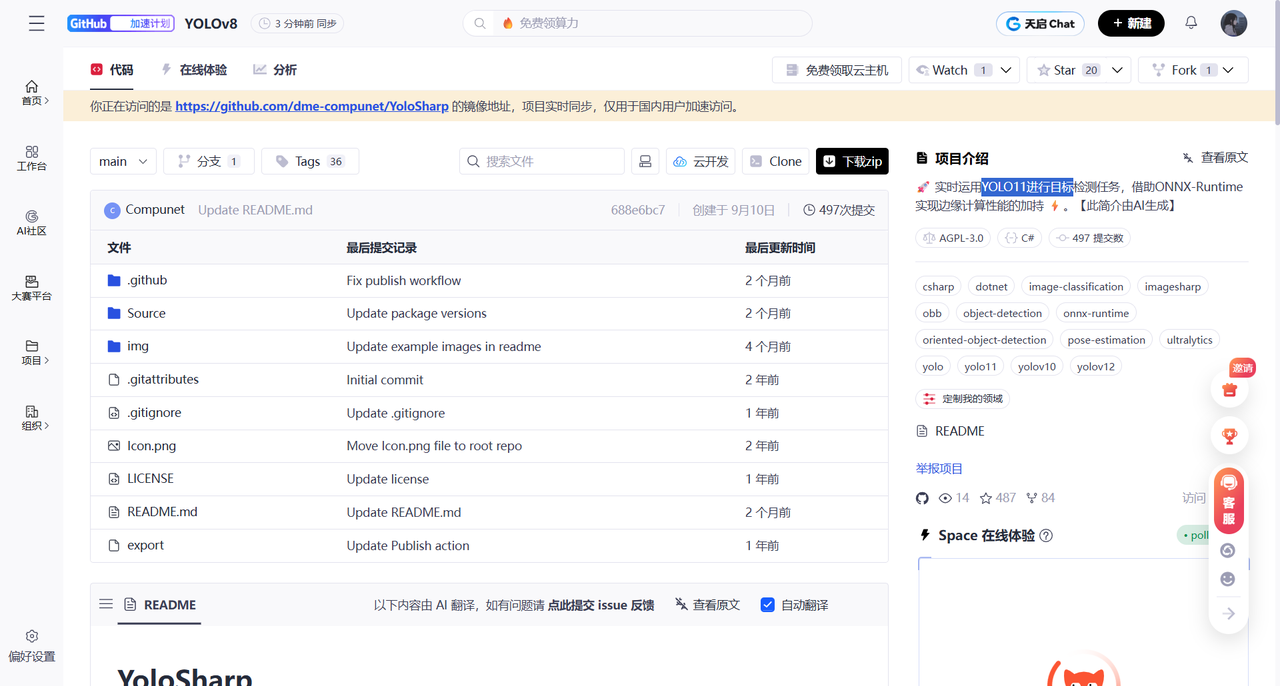This screenshot has width=1280, height=686.
Task: Click the 下载zip button
Action: tap(852, 161)
